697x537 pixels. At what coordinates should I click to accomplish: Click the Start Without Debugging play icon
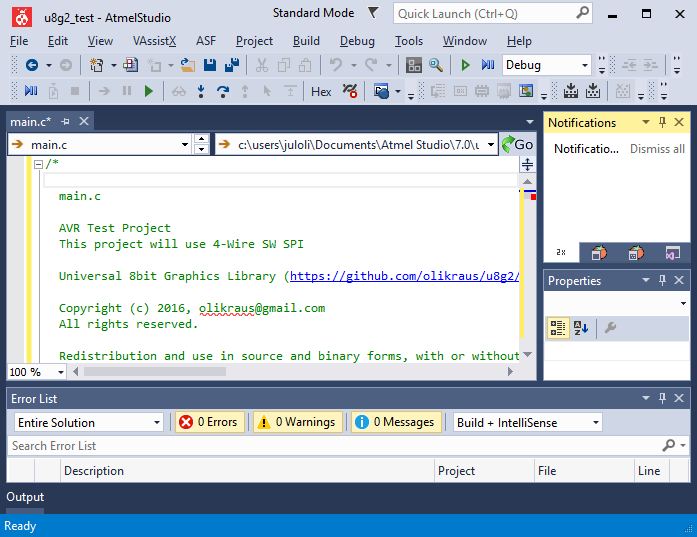click(465, 65)
